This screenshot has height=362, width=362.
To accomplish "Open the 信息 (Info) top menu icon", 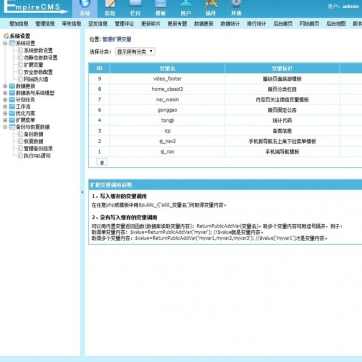I will pyautogui.click(x=110, y=8).
